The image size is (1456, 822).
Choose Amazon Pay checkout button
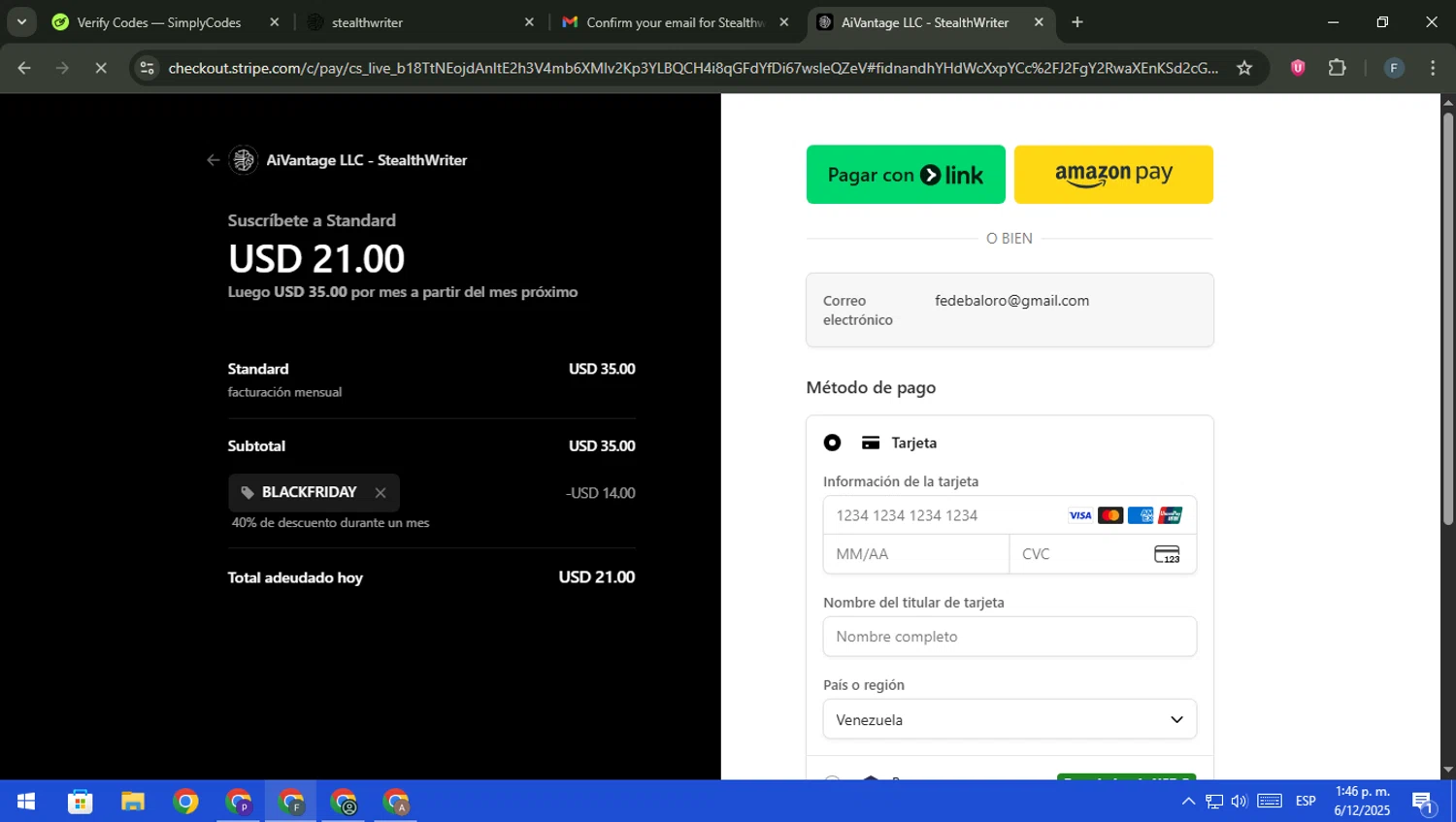[x=1113, y=175]
